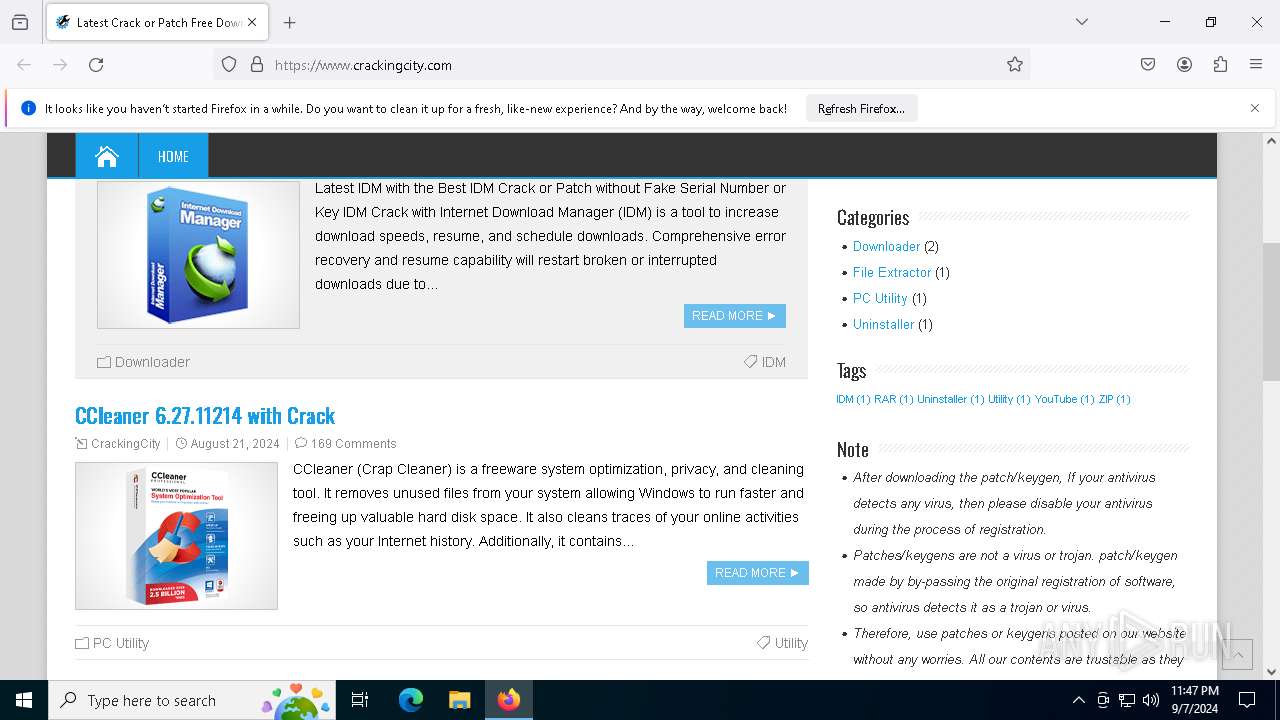The height and width of the screenshot is (720, 1280).
Task: Go forward one page
Action: (x=60, y=65)
